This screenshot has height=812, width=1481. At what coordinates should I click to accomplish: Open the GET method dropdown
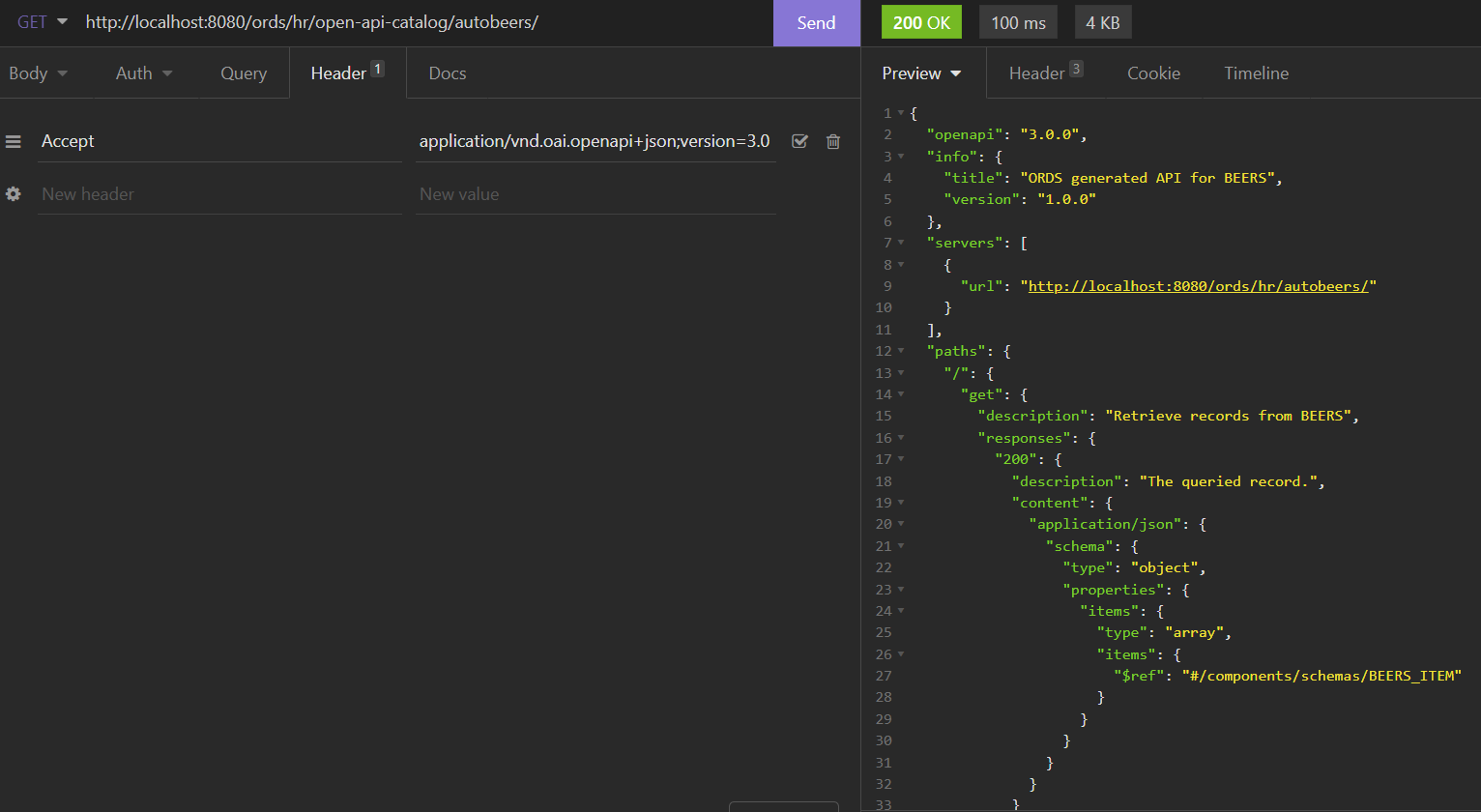(42, 22)
